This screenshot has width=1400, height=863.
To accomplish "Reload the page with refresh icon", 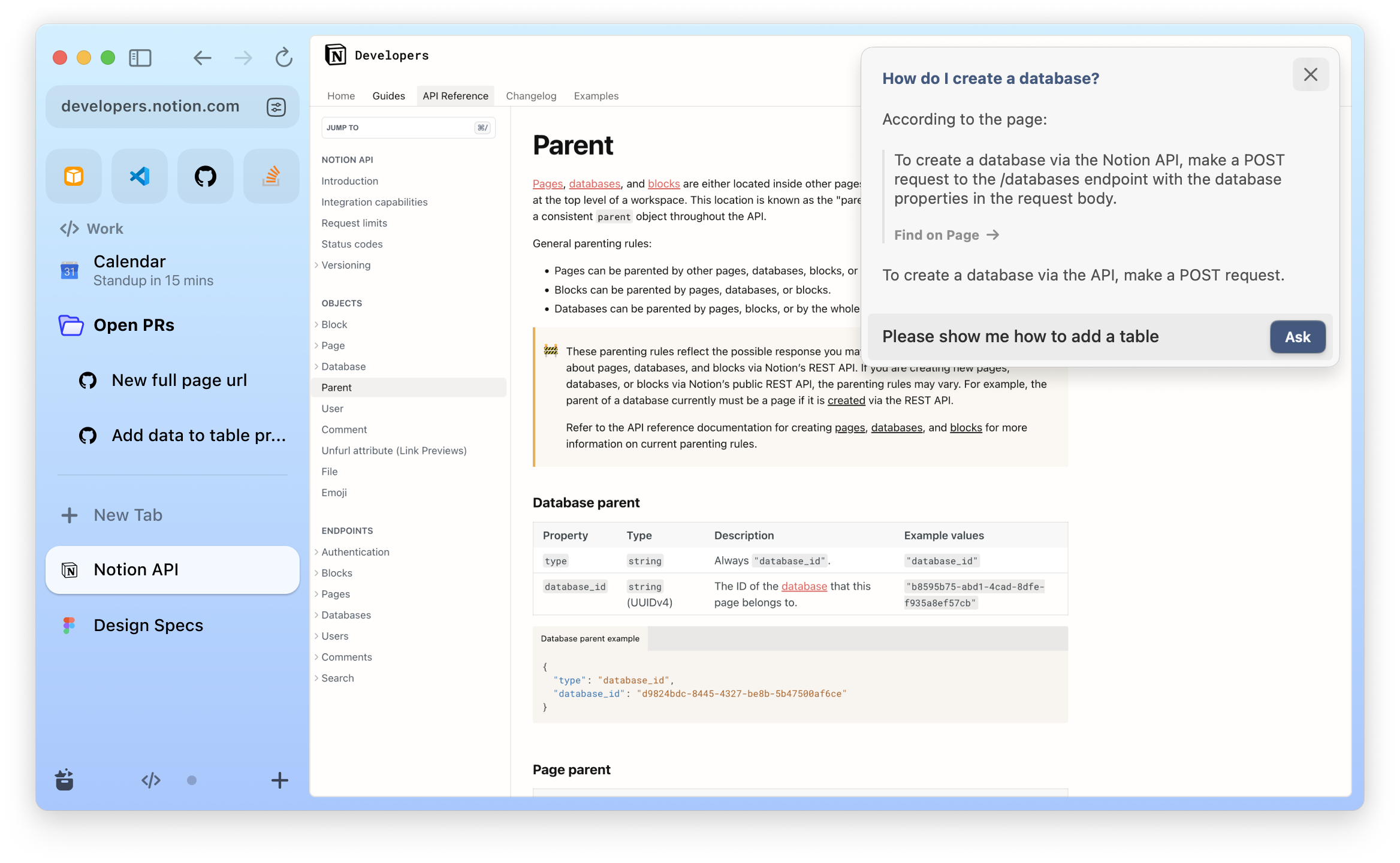I will pos(283,58).
